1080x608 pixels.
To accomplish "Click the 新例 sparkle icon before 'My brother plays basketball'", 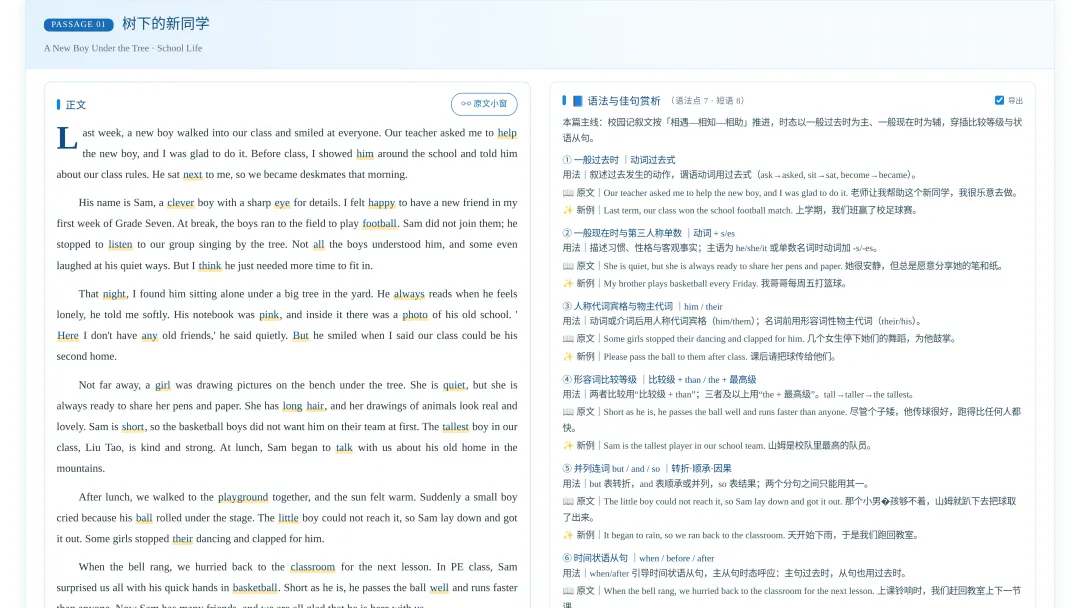I will 568,283.
